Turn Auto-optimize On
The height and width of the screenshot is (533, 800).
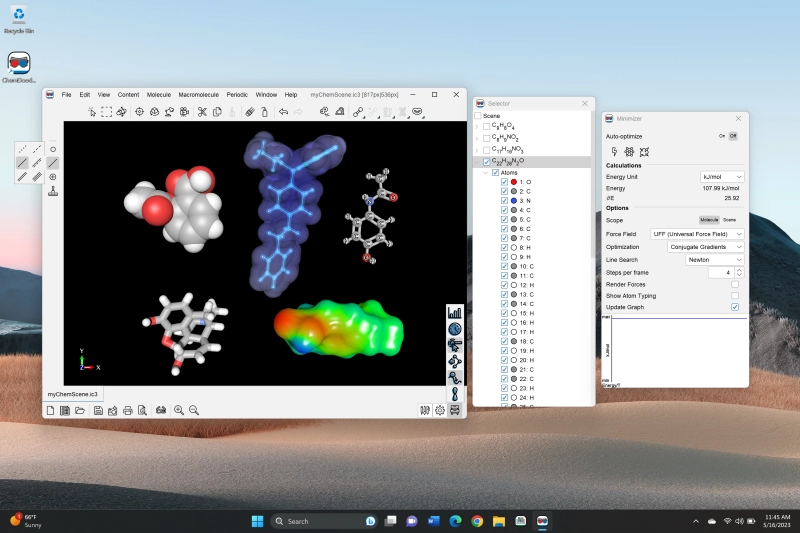(x=721, y=136)
